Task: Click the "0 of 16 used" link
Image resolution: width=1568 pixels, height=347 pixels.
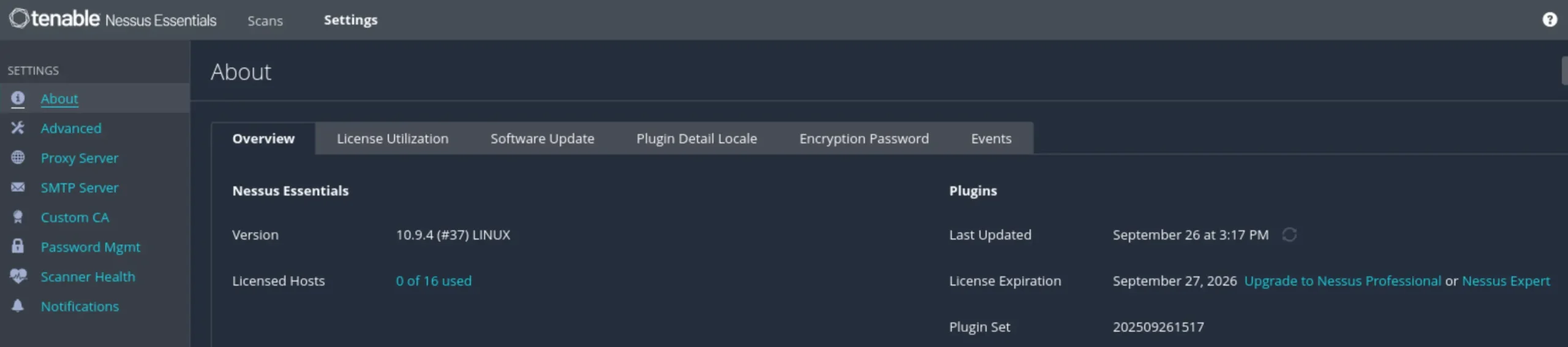Action: (x=434, y=281)
